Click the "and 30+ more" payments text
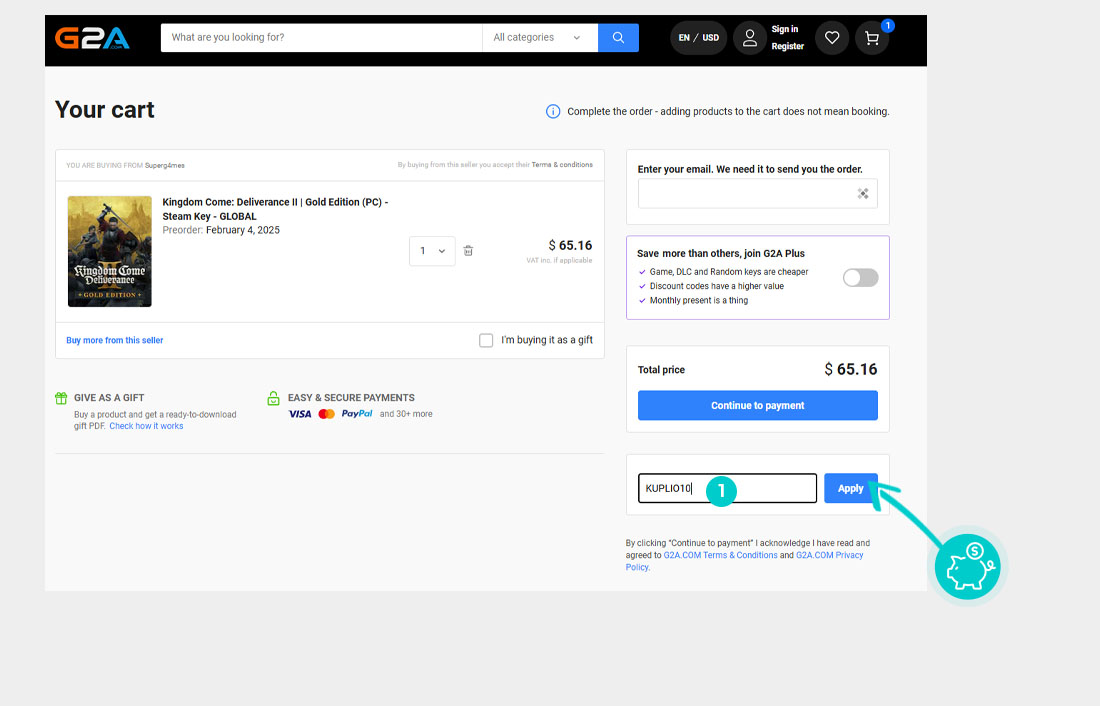Screen dimensions: 1100x706 click(406, 414)
